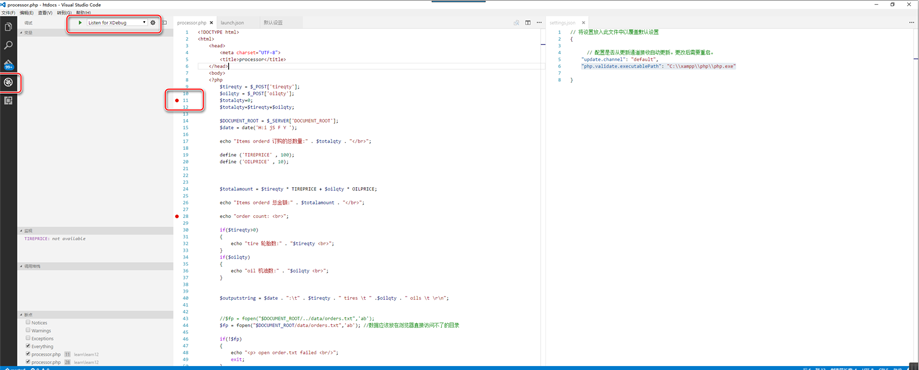Restore the window using title bar button
The width and height of the screenshot is (919, 370).
[x=892, y=4]
